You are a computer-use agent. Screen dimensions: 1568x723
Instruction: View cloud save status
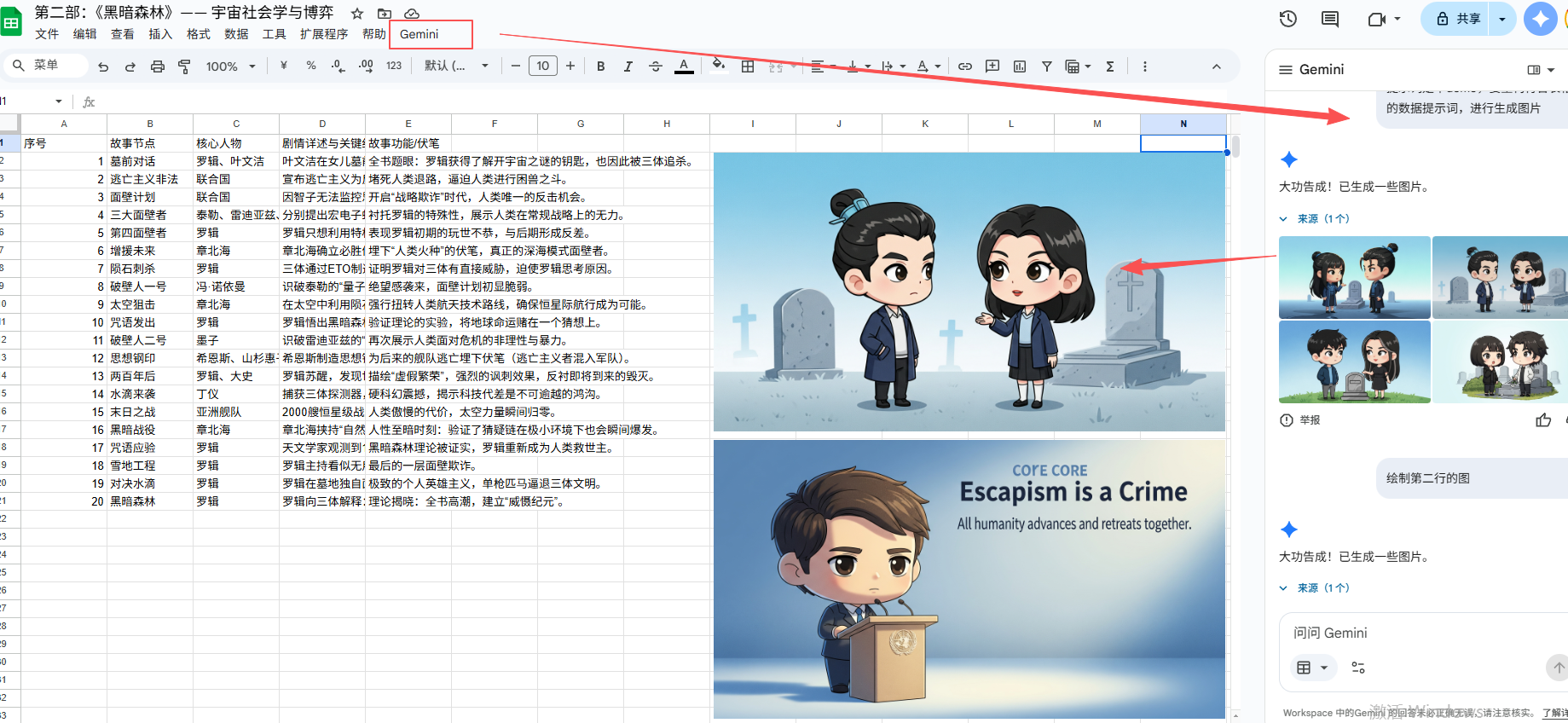[x=412, y=14]
